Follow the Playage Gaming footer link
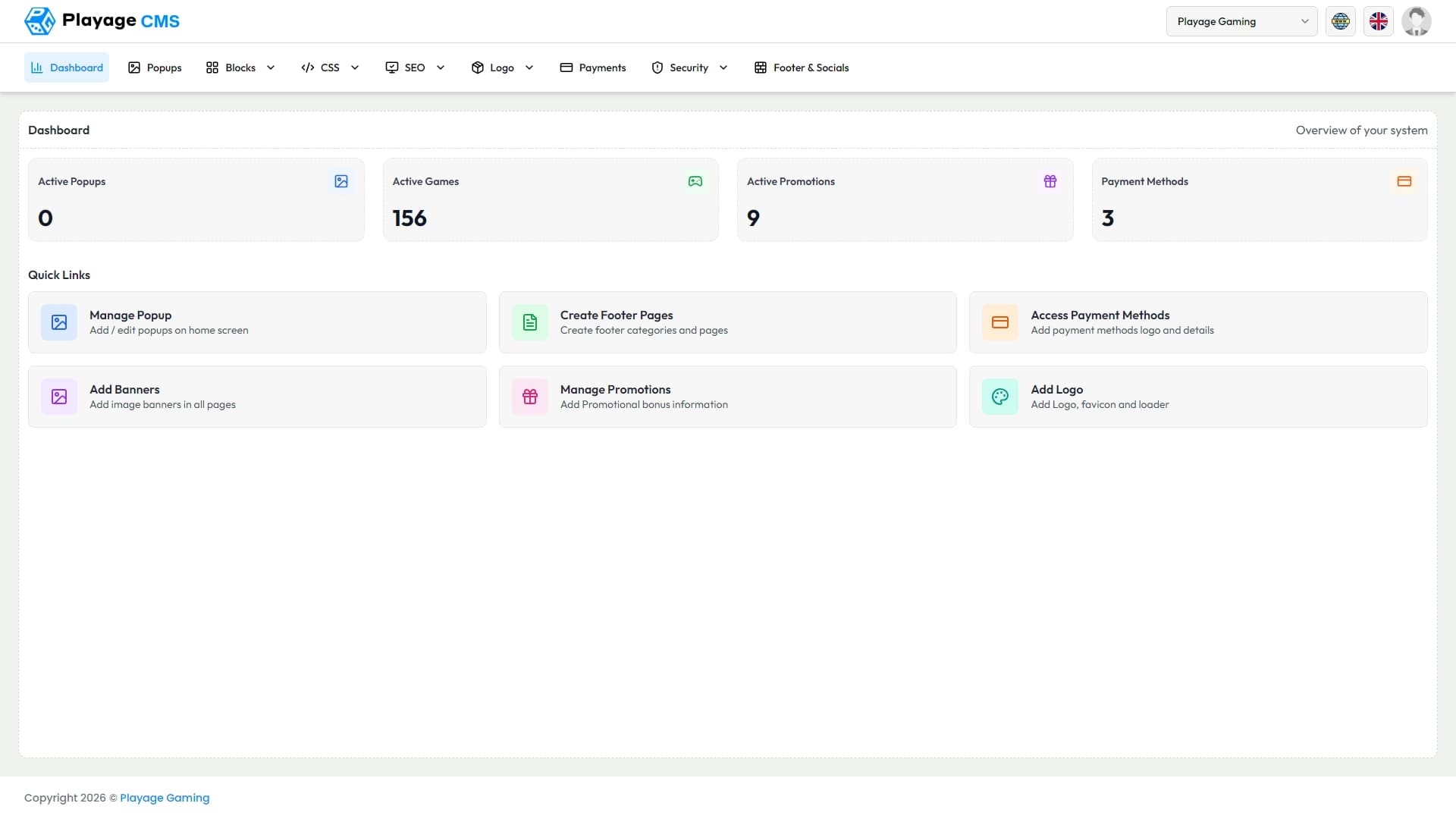 pyautogui.click(x=165, y=798)
